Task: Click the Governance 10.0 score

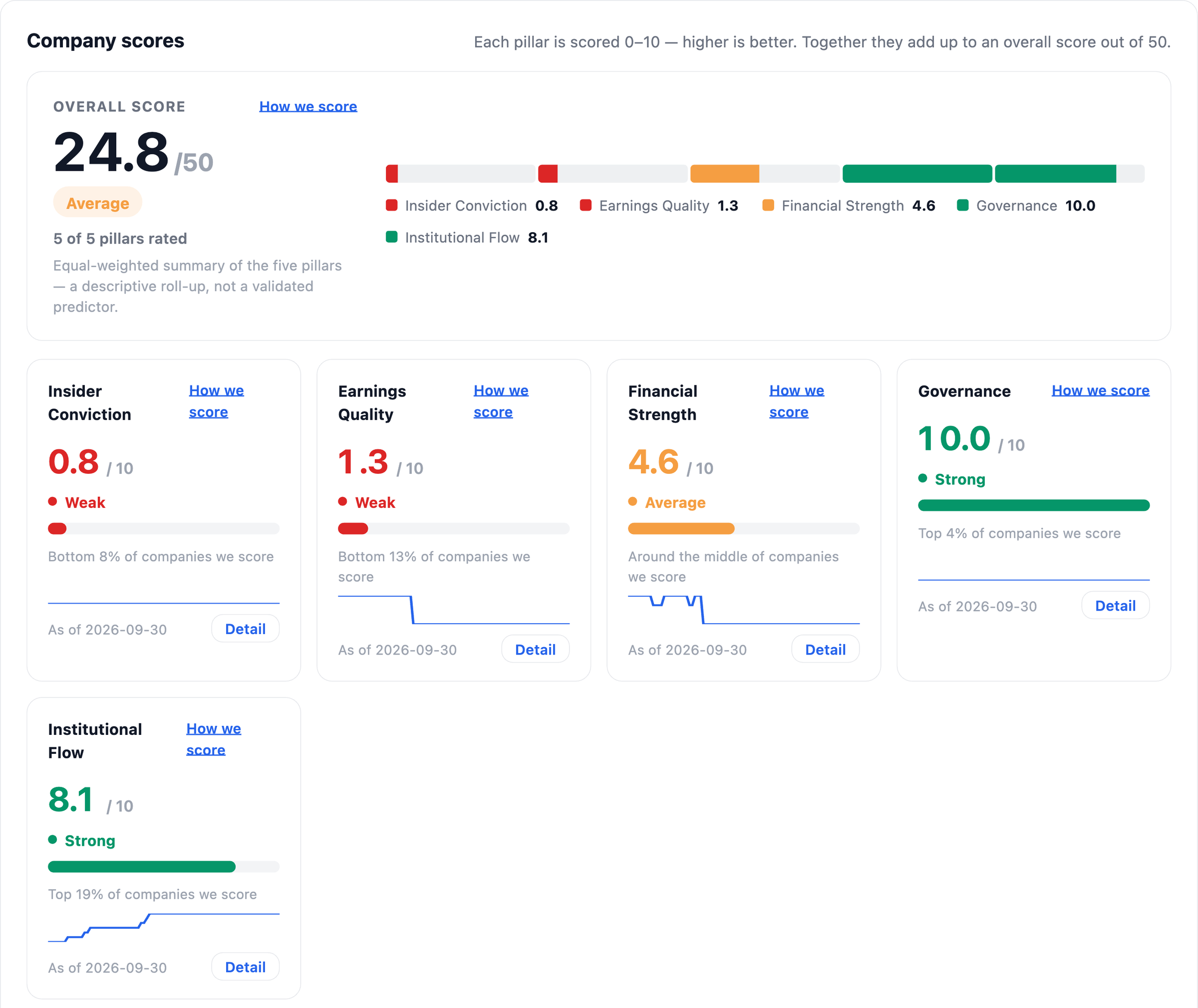Action: pyautogui.click(x=954, y=438)
